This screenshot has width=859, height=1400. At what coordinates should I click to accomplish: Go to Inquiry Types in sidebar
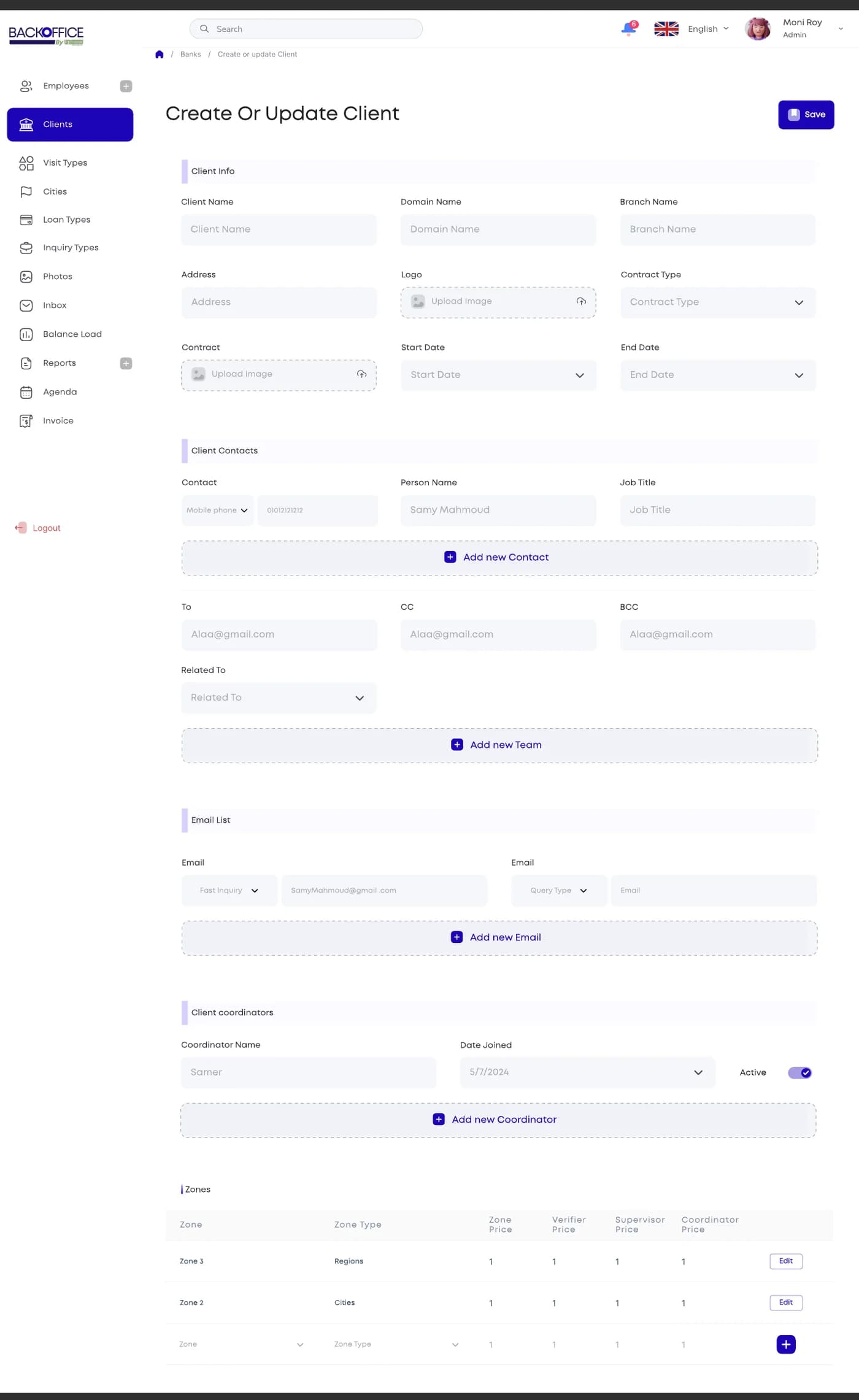coord(71,248)
